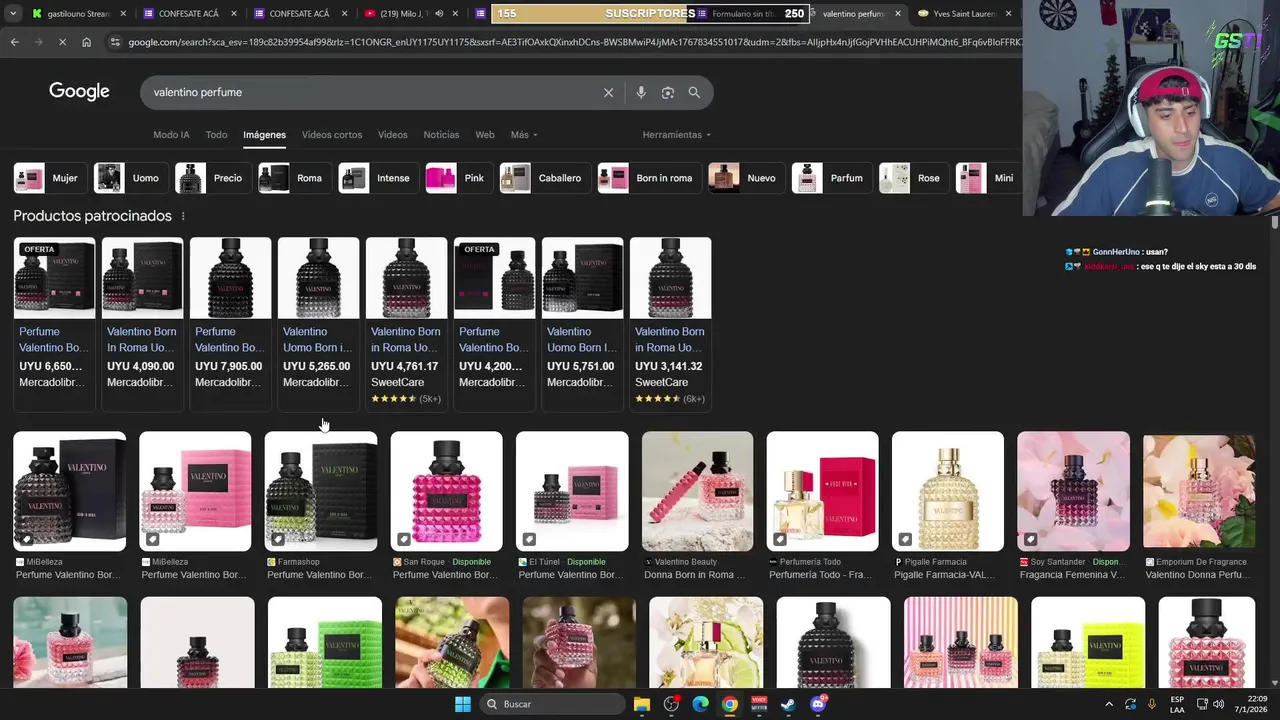
Task: Mute the YouTube Milo J tab
Action: pos(438,14)
